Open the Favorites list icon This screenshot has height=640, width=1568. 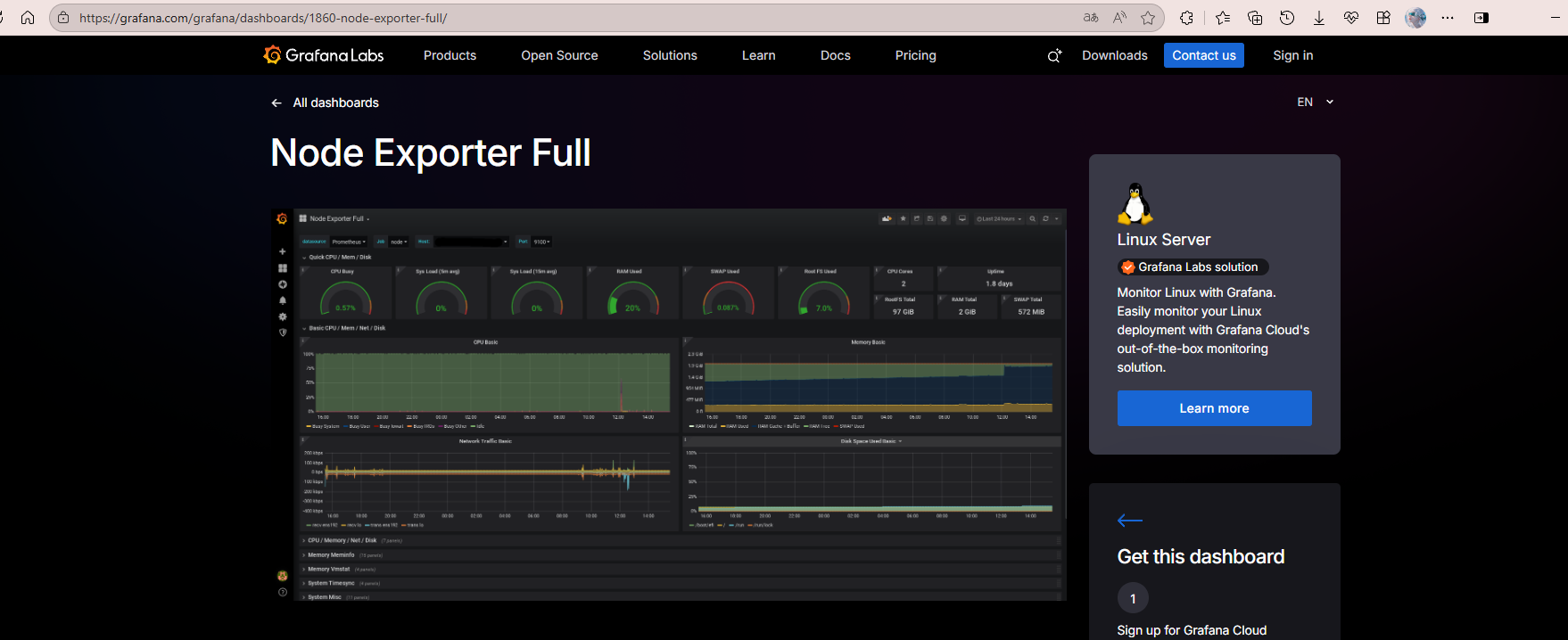click(x=1223, y=18)
